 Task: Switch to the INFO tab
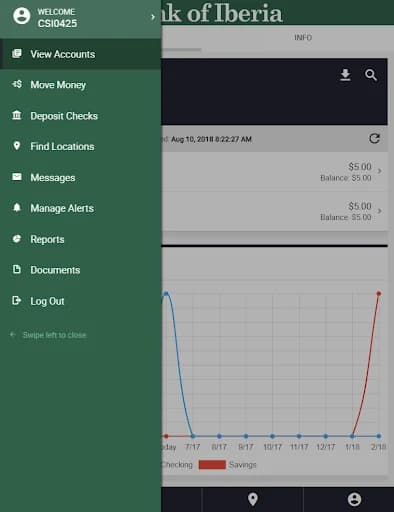(x=303, y=37)
